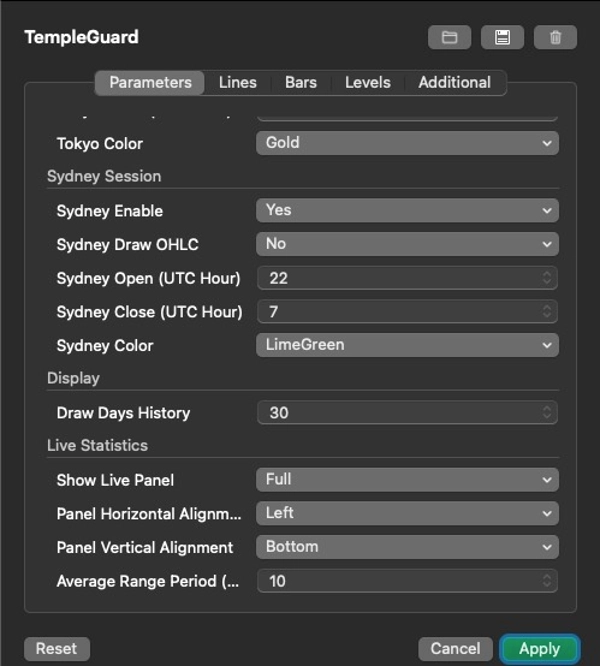This screenshot has width=600, height=666.
Task: Open the Show Live Panel dropdown
Action: [x=407, y=480]
